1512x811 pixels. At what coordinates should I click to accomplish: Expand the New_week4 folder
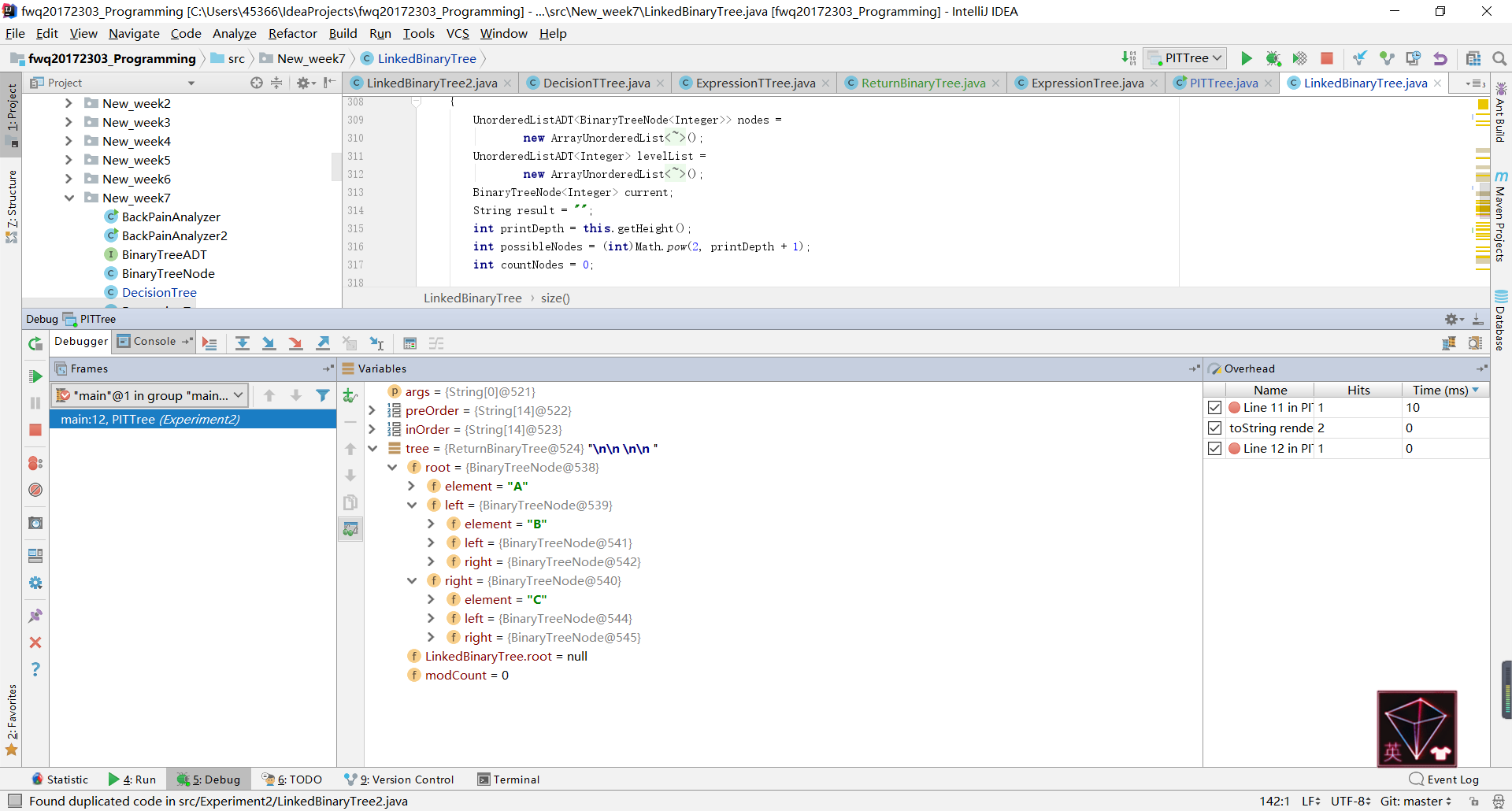[69, 142]
